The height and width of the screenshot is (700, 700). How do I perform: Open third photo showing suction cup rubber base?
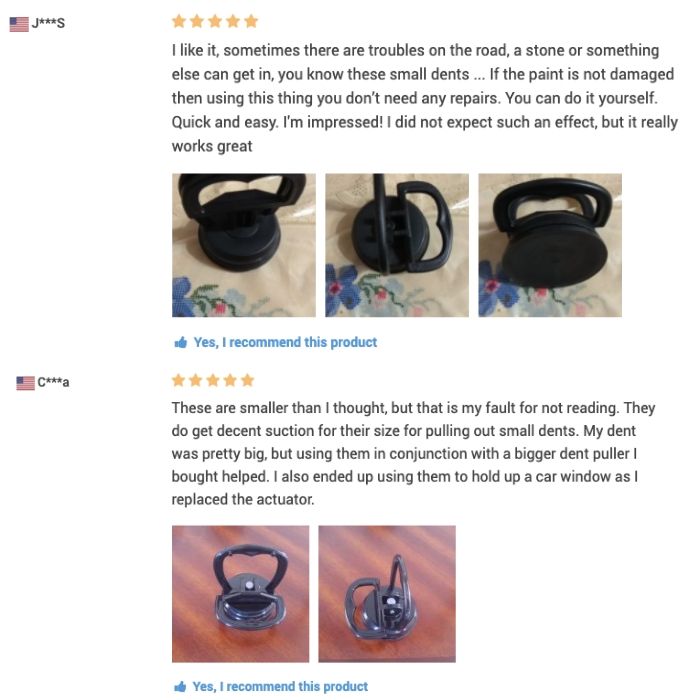click(550, 245)
